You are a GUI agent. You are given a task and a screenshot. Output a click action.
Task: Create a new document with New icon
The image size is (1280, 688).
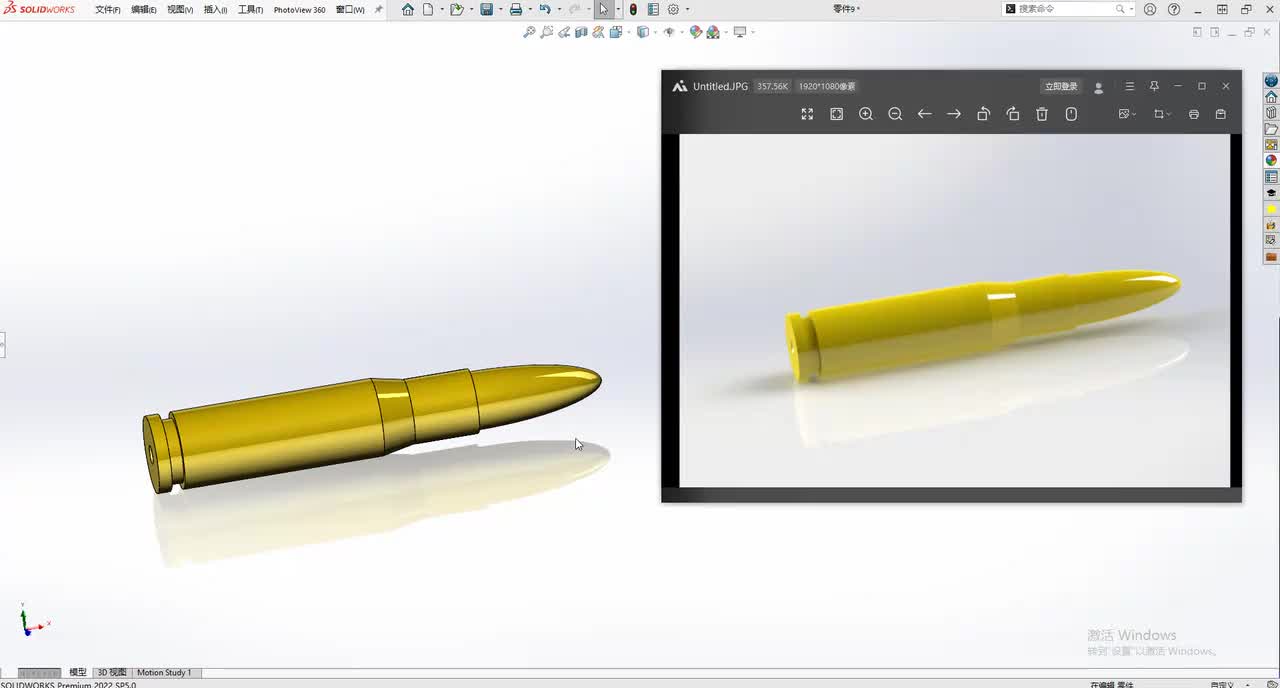pyautogui.click(x=428, y=9)
